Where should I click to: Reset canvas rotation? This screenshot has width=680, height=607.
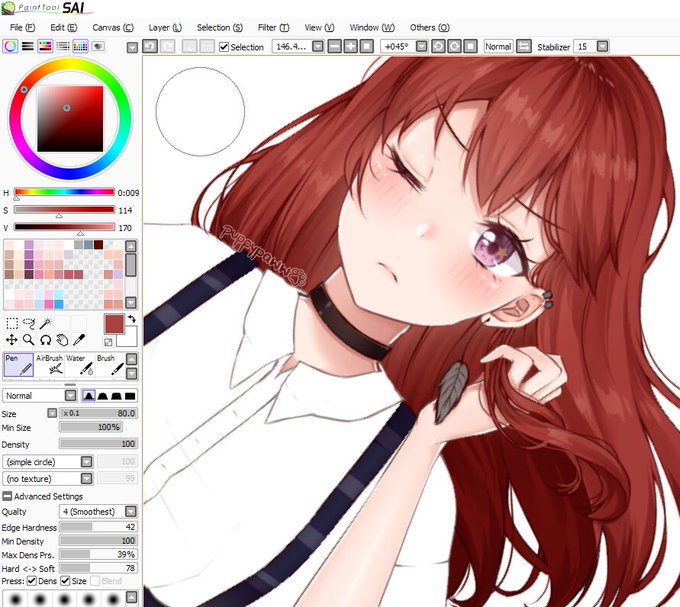click(x=470, y=46)
